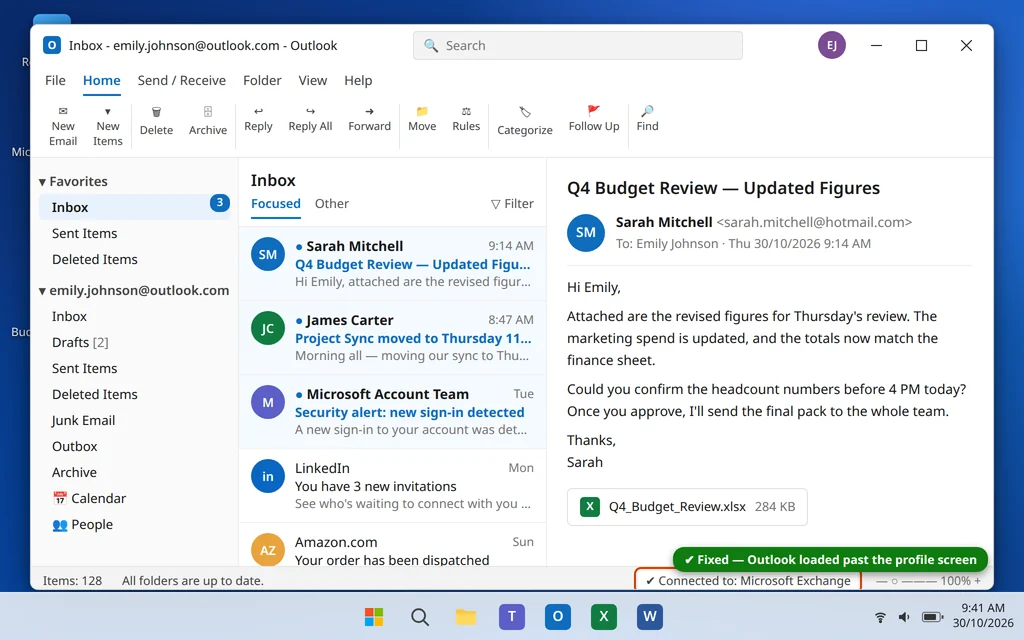Select Inbox under Favorites

[x=134, y=207]
